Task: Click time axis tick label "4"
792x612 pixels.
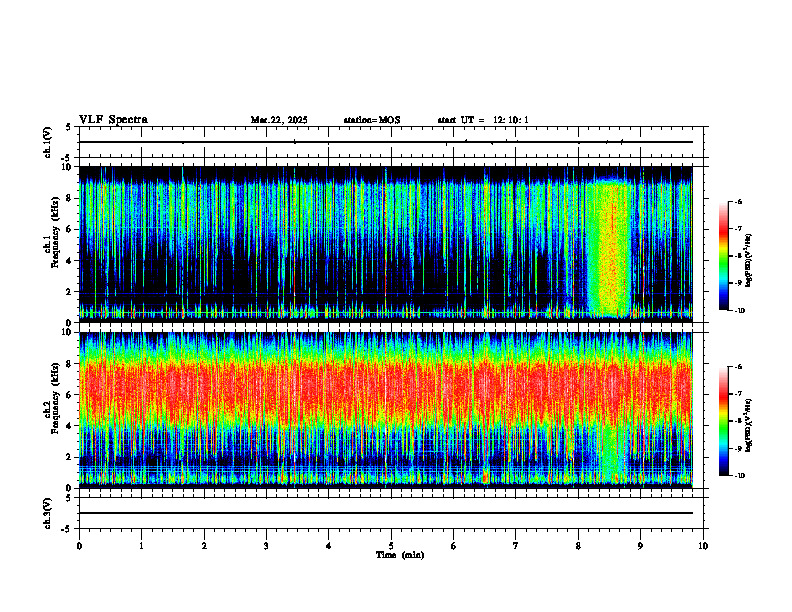Action: click(329, 546)
